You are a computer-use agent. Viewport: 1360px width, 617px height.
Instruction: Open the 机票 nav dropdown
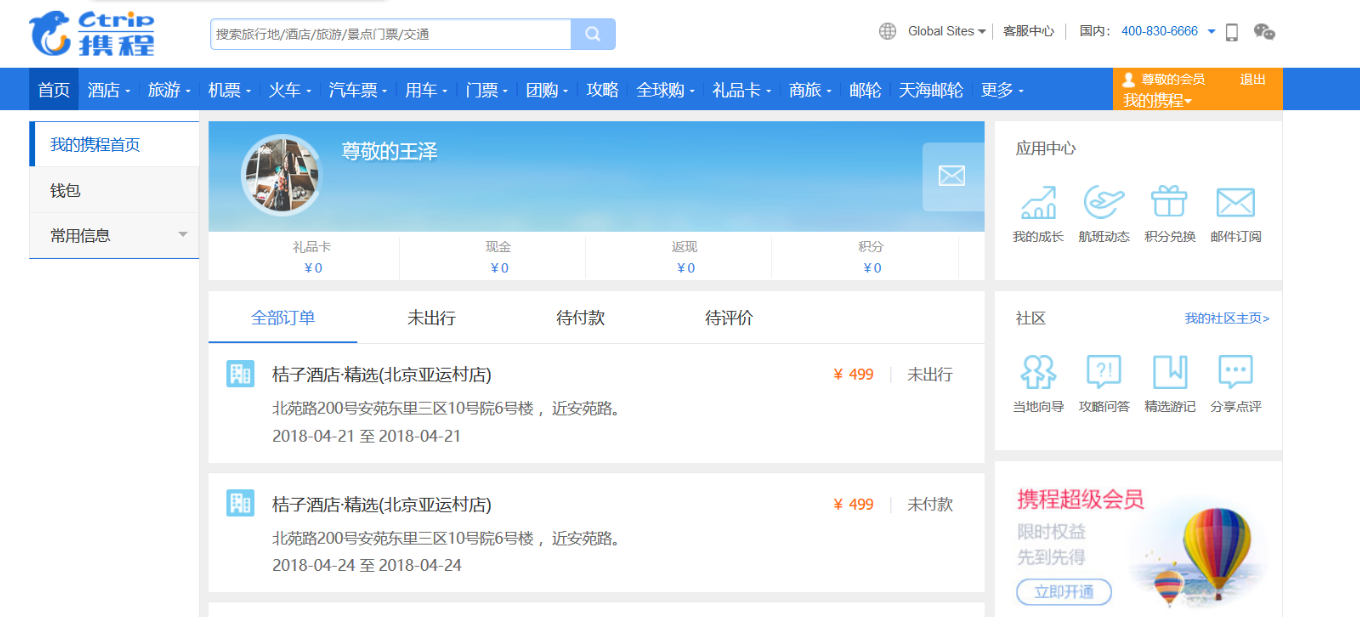coord(229,90)
